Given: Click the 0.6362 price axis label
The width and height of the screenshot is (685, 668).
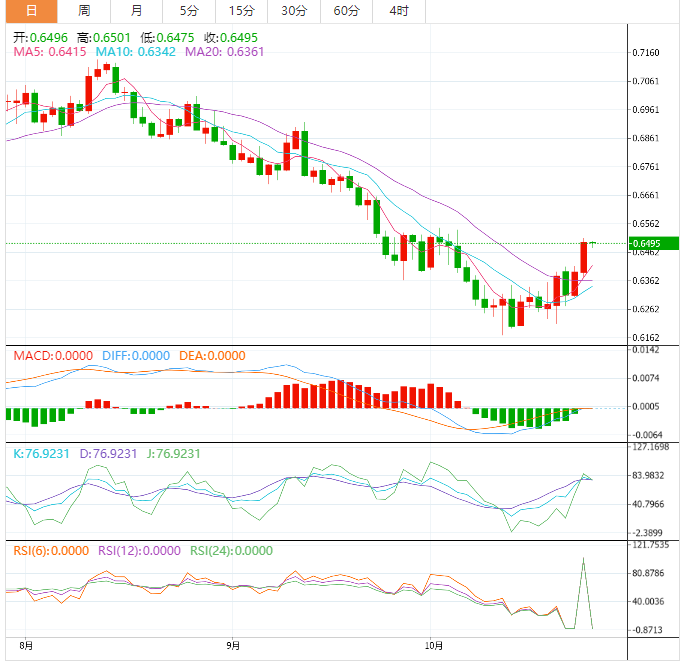Looking at the screenshot, I should click(x=646, y=280).
